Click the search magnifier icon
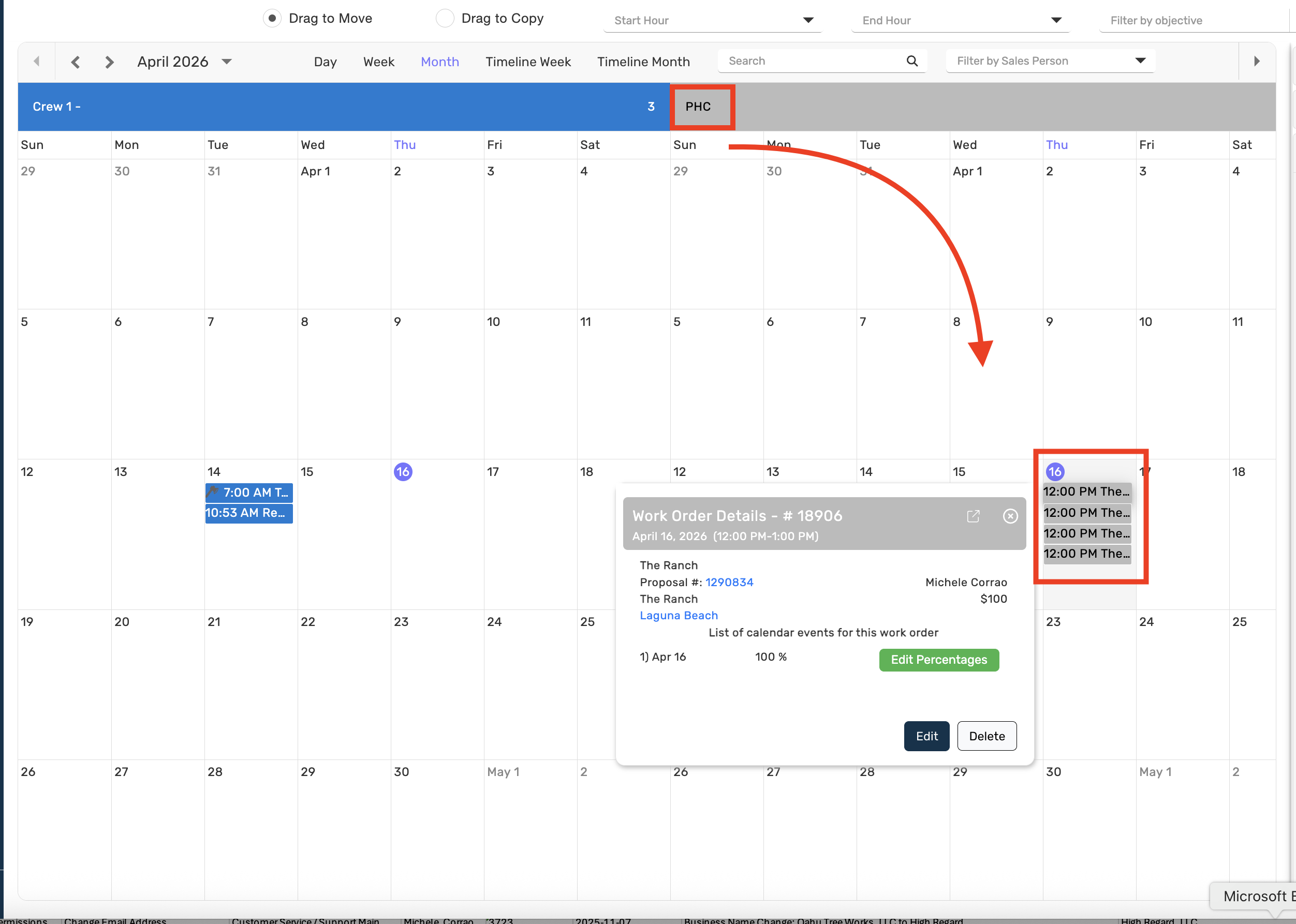 point(912,61)
